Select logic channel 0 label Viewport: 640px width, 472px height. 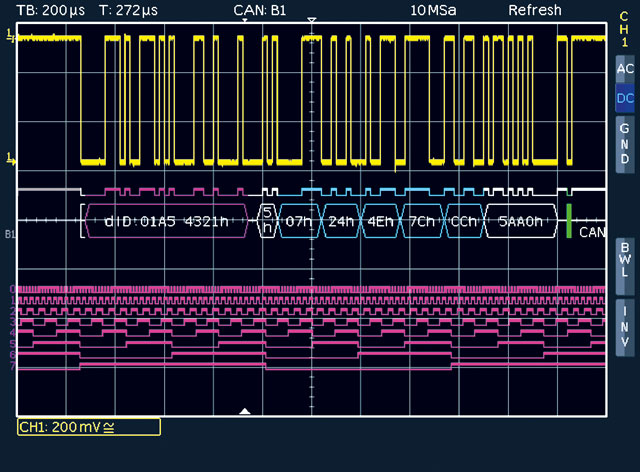(x=13, y=289)
